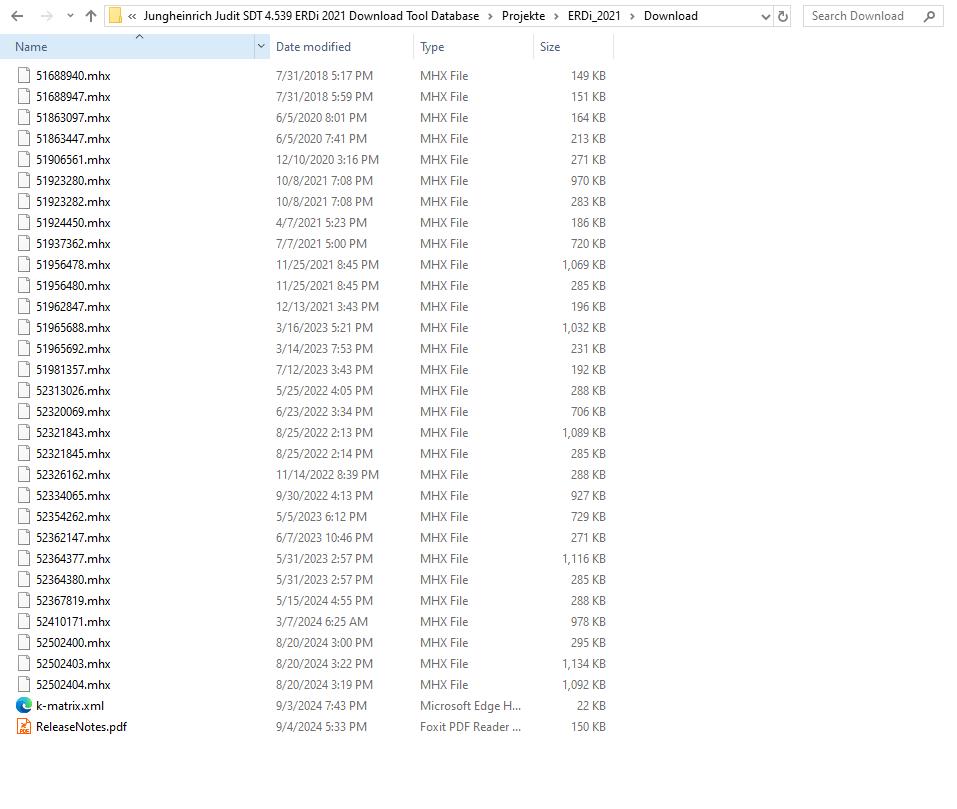957x809 pixels.
Task: Open the address bar history dropdown
Action: (765, 17)
